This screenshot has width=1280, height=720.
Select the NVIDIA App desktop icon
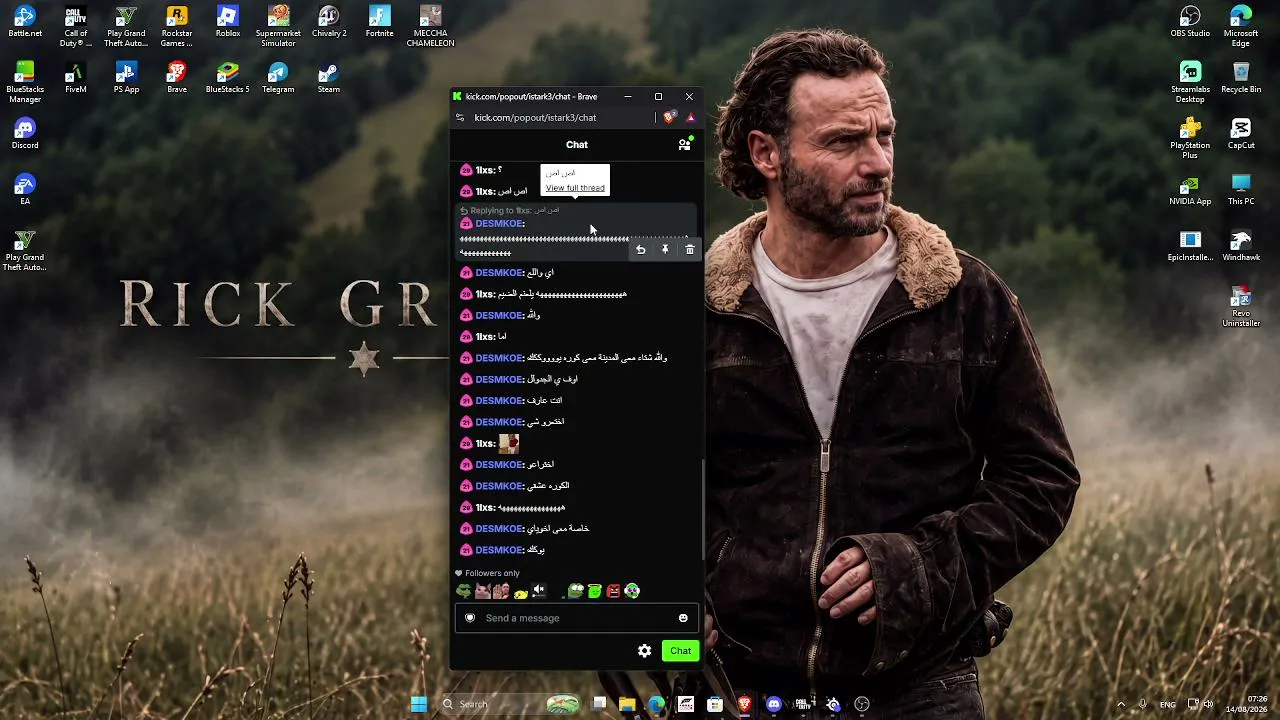point(1190,190)
